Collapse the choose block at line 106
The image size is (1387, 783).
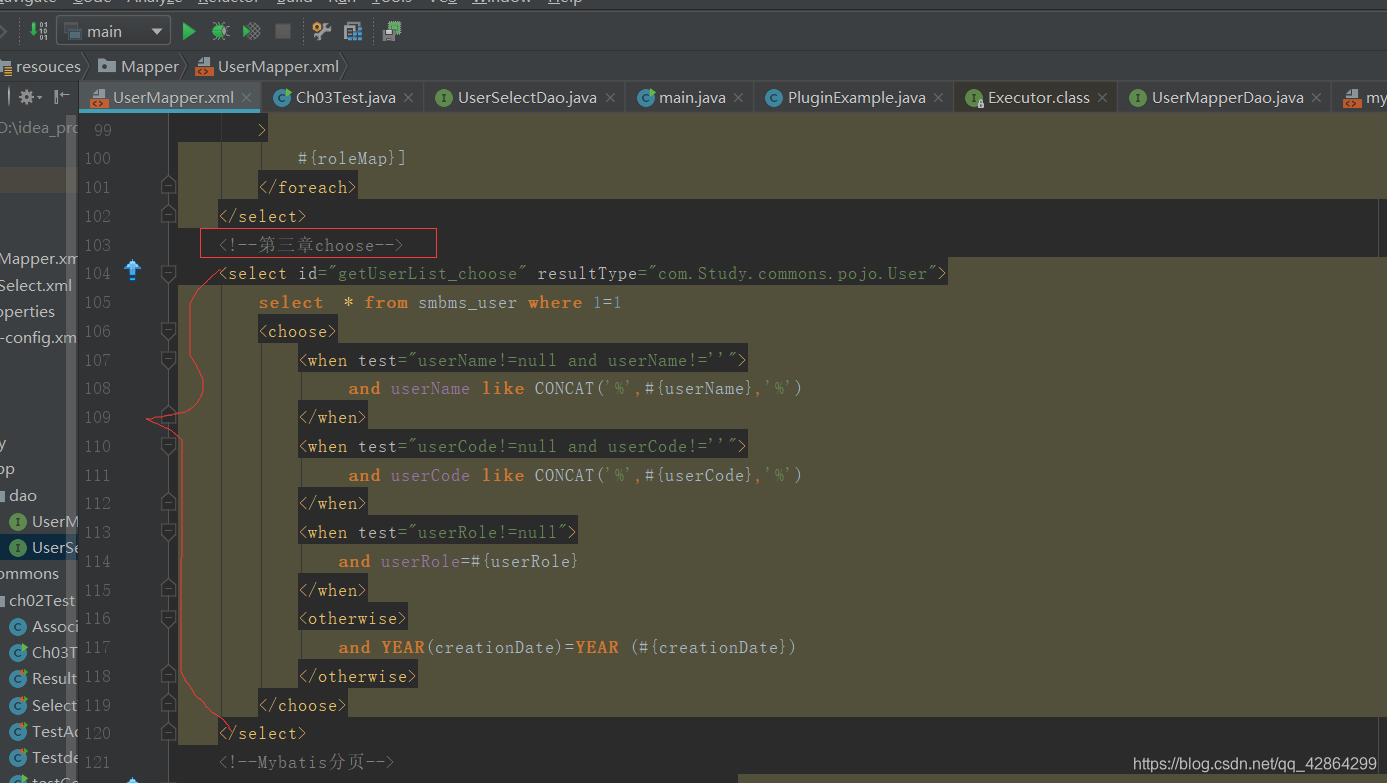(168, 331)
